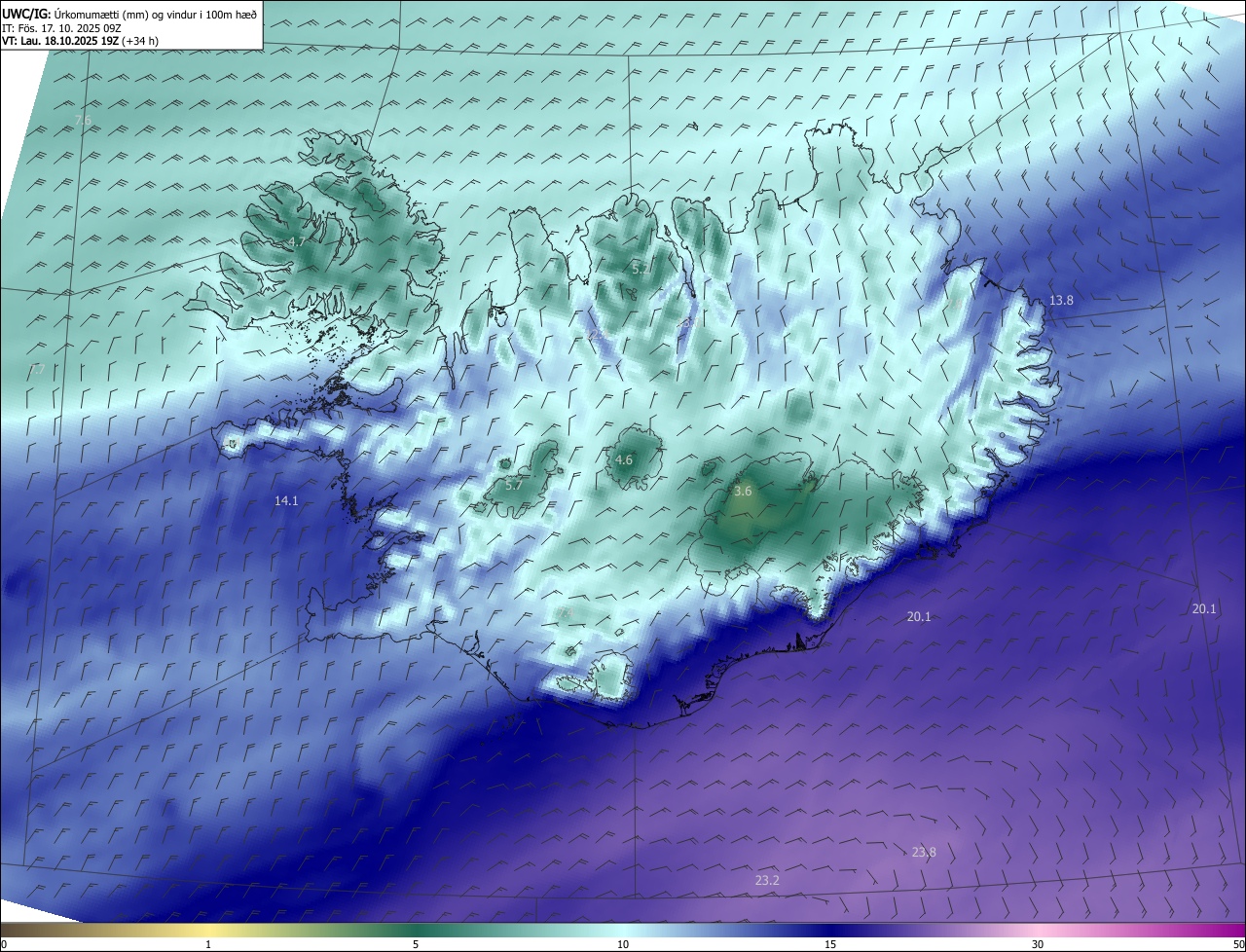The width and height of the screenshot is (1246, 952).
Task: Click the valid time 'Lau. 18.10.2025 19Z (+34 h)'
Action: (x=89, y=41)
